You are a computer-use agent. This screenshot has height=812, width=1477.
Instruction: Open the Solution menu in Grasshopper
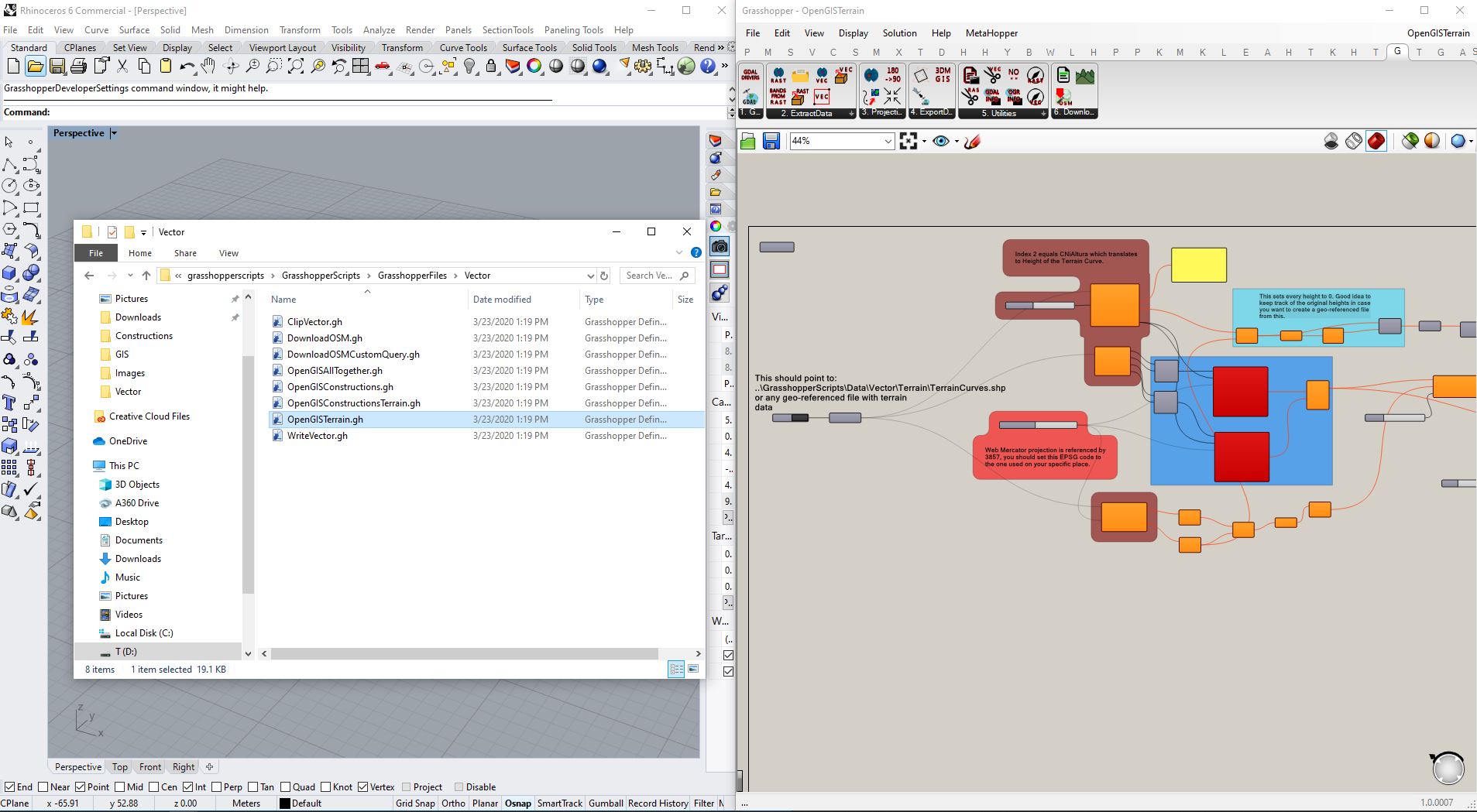[x=899, y=33]
